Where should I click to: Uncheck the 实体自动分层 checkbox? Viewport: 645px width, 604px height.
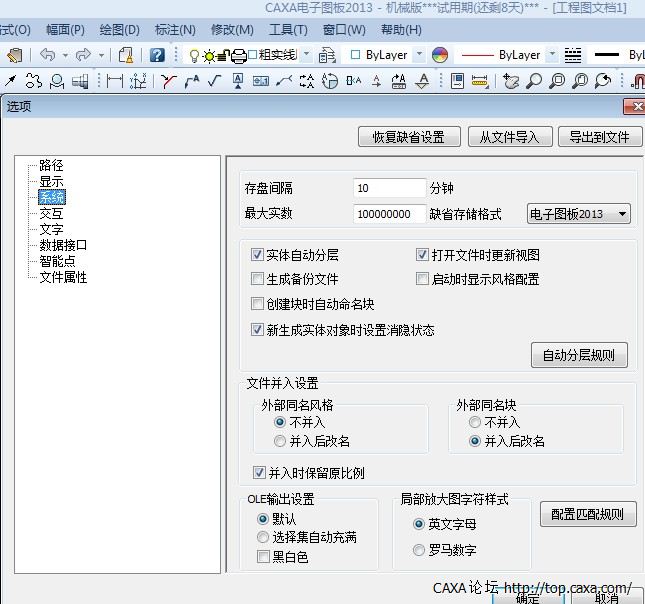tap(257, 255)
